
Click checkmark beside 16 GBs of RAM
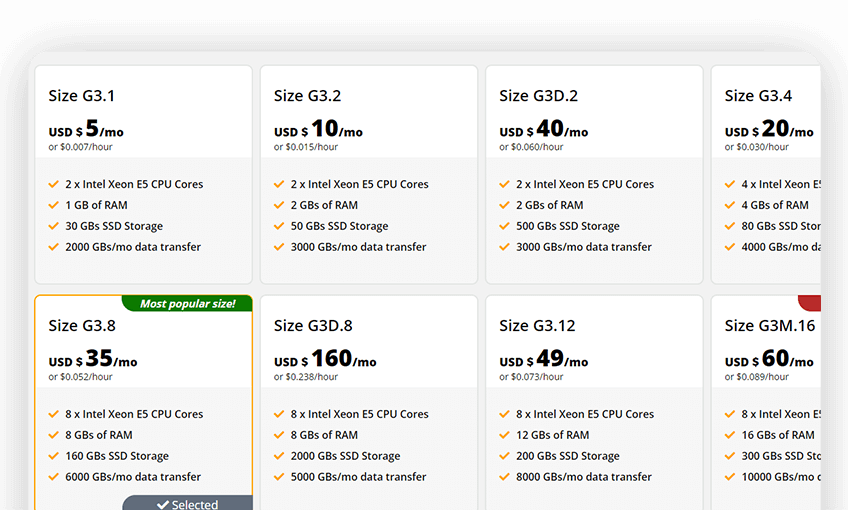pos(730,435)
